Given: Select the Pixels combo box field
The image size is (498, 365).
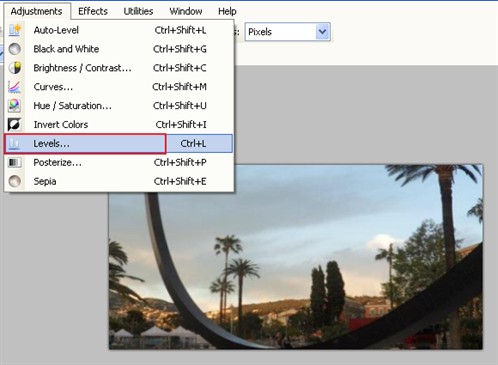Looking at the screenshot, I should pos(287,32).
